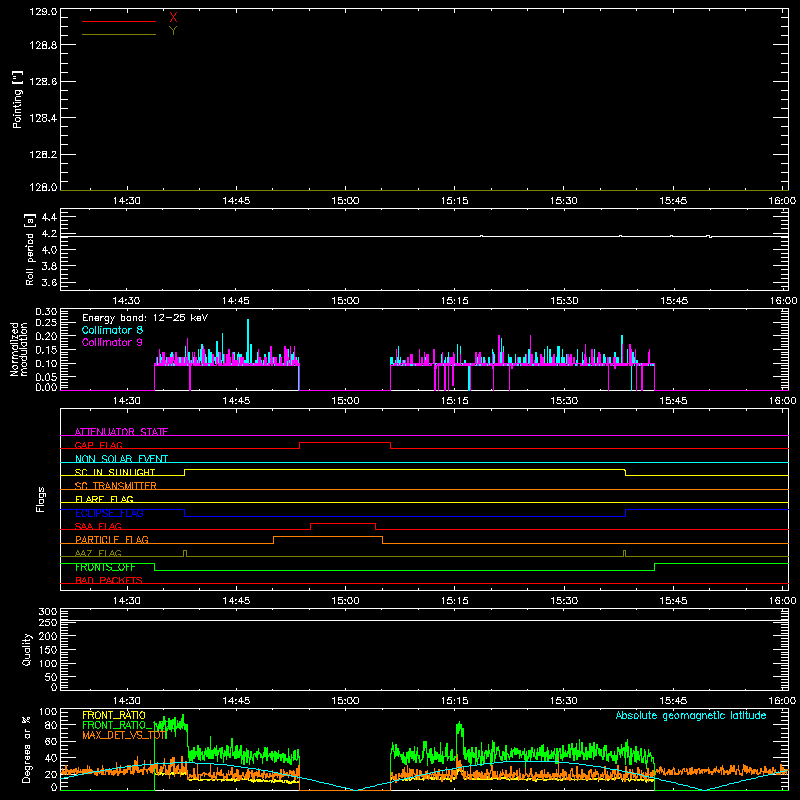Click the FLARE_FLAG label
This screenshot has height=800, width=800.
pos(104,499)
